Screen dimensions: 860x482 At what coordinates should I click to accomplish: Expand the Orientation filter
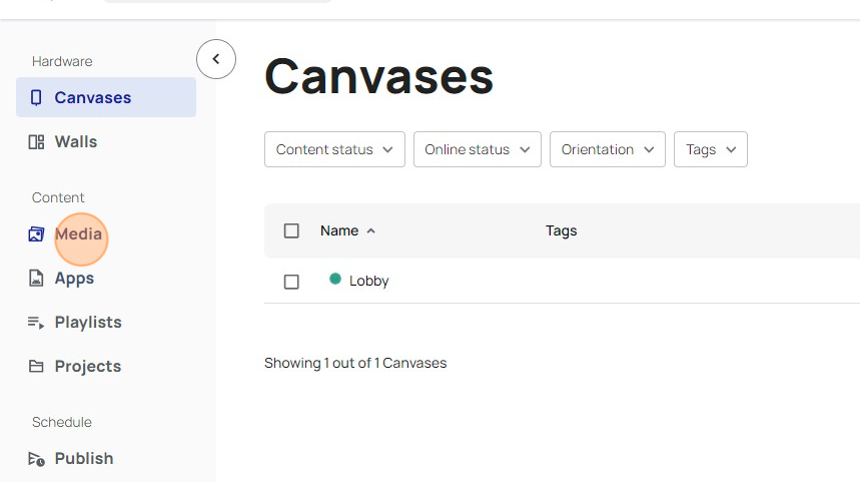[608, 149]
